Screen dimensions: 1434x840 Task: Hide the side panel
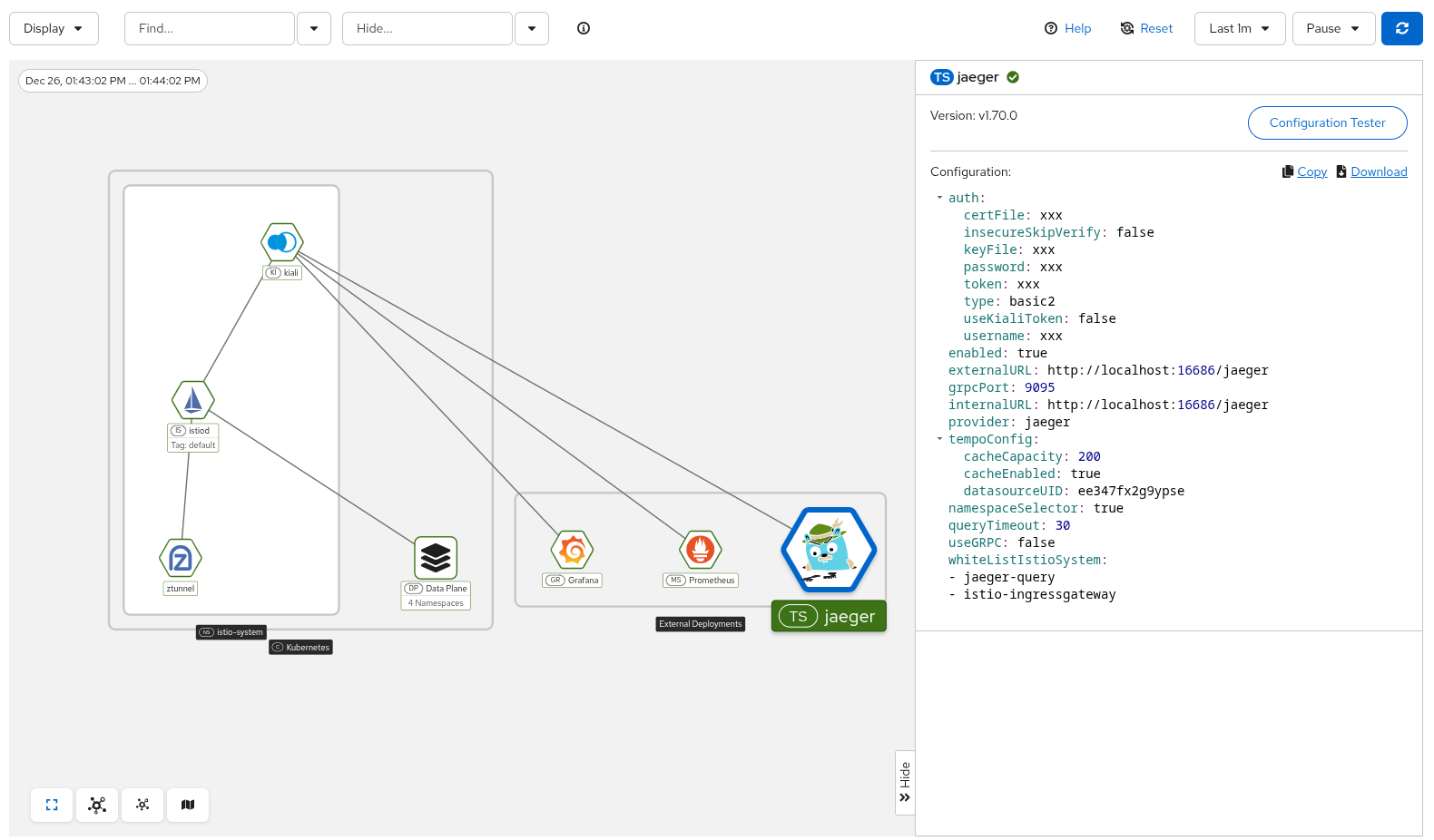tap(905, 782)
